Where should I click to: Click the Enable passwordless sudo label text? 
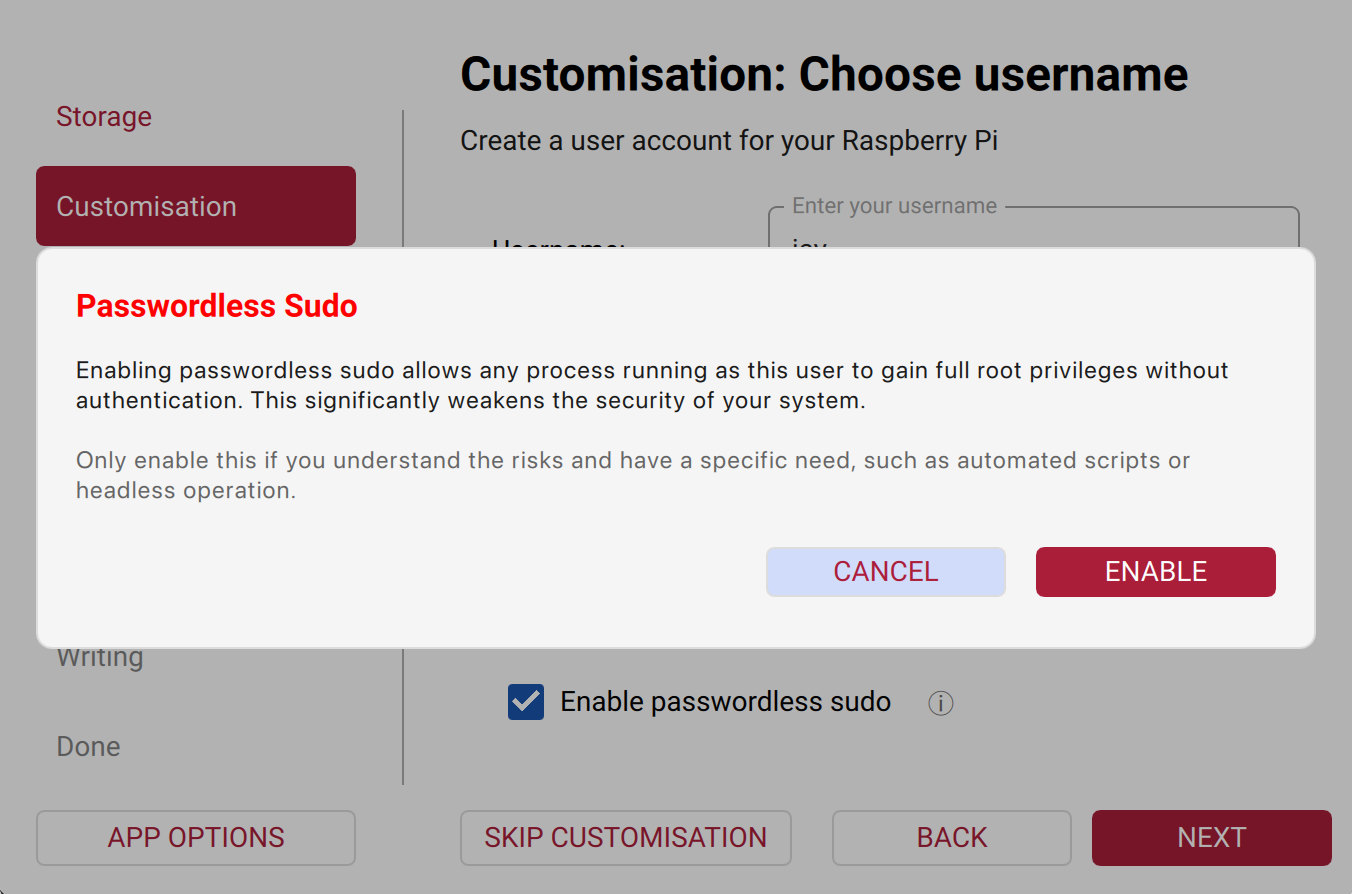click(725, 702)
